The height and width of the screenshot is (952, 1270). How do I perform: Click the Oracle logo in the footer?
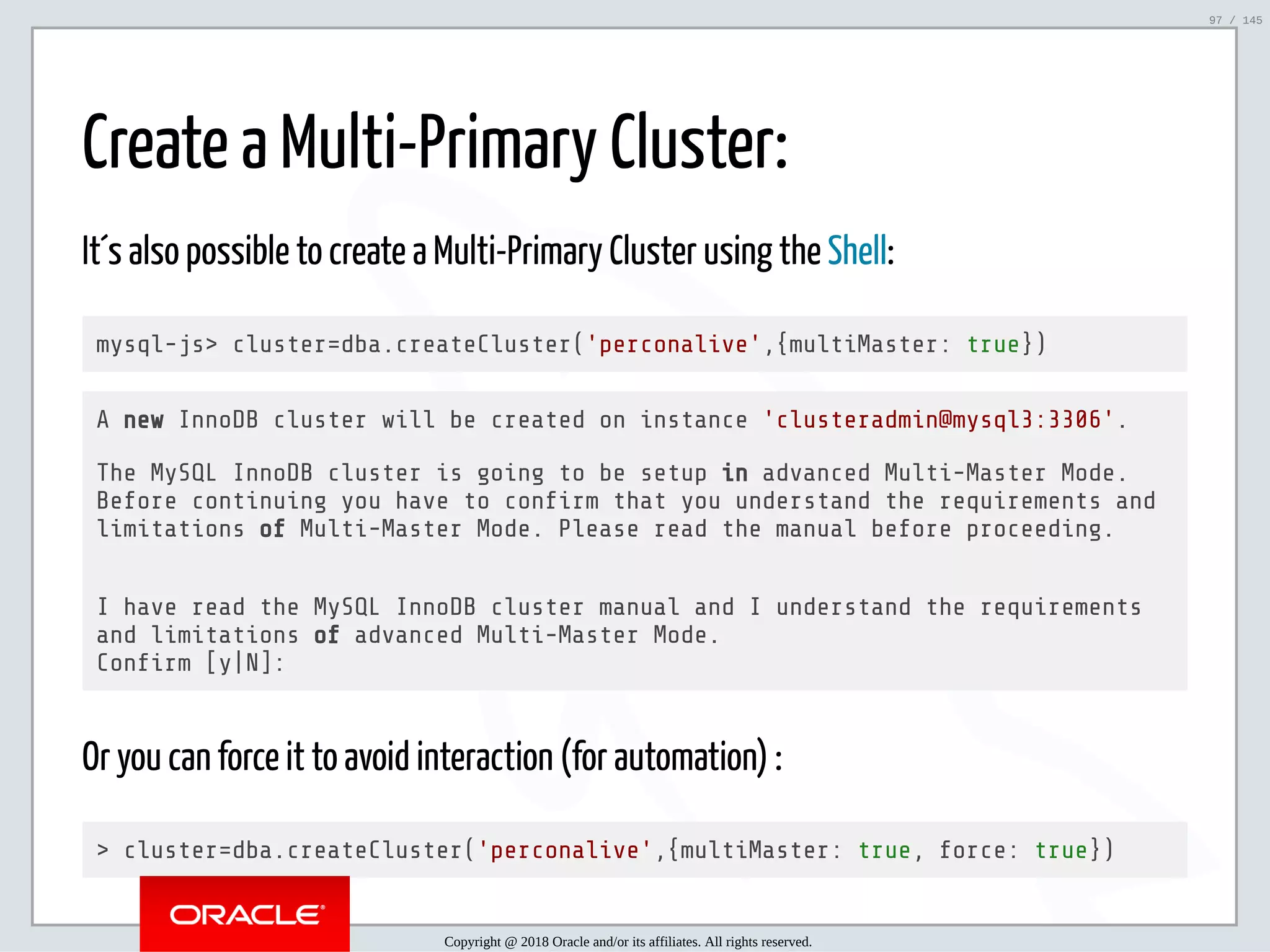coord(245,914)
